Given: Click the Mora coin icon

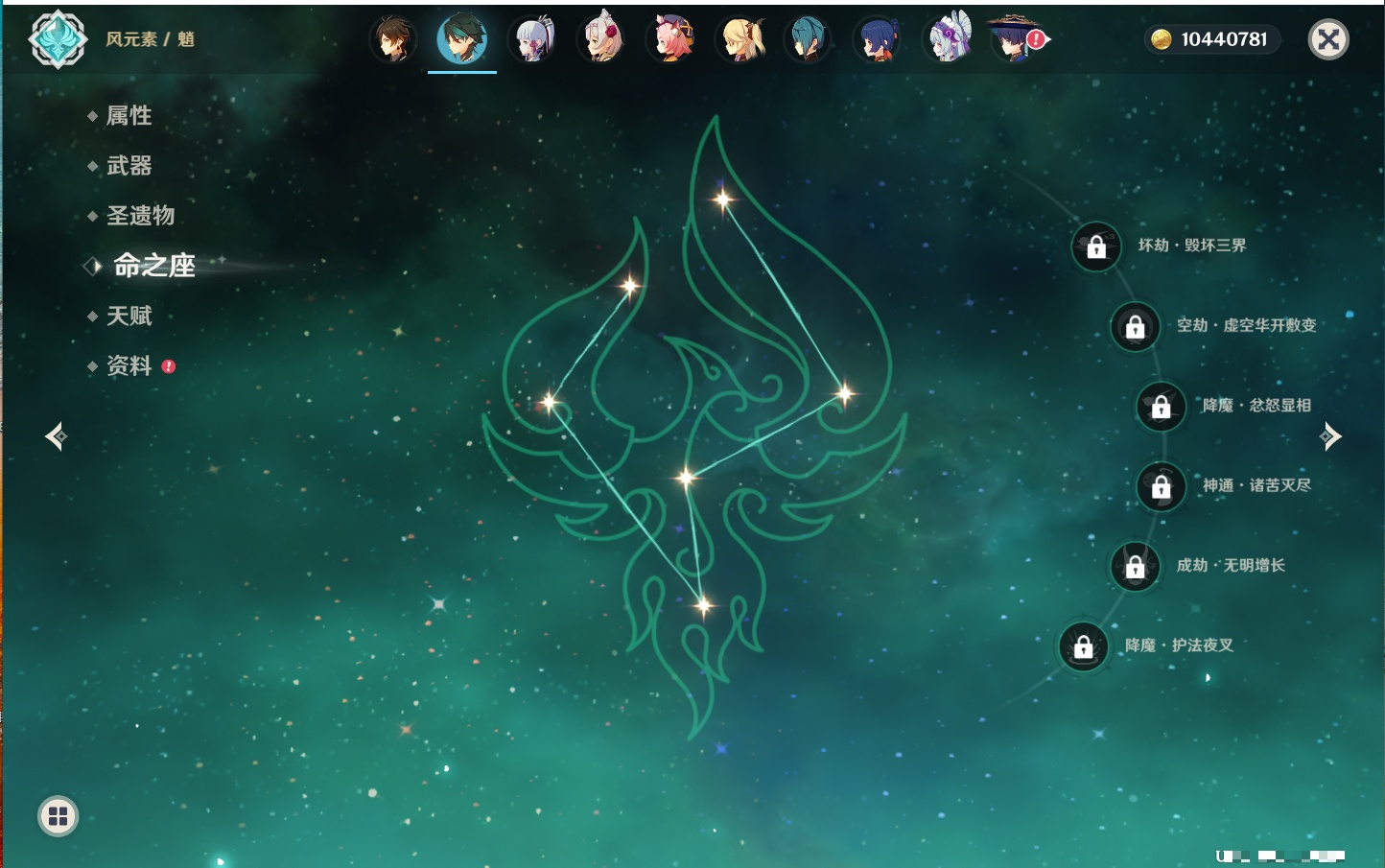Looking at the screenshot, I should (1162, 39).
